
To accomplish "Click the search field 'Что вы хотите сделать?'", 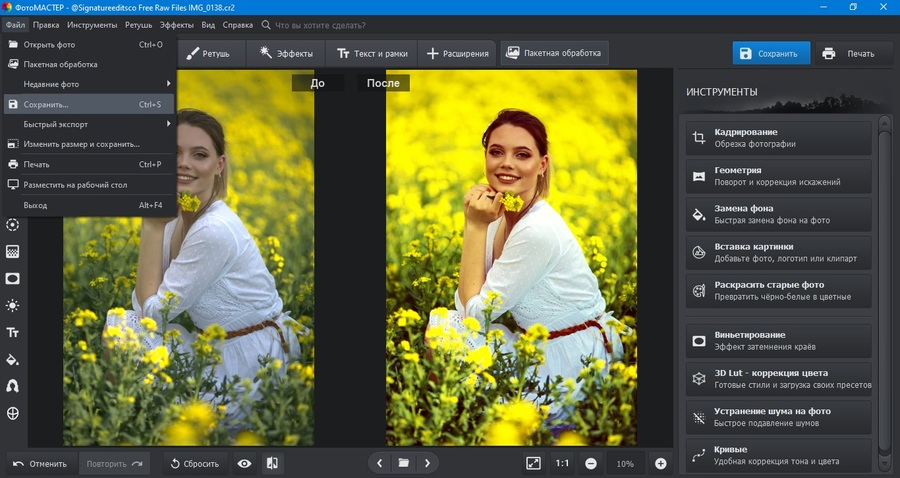I will [320, 25].
